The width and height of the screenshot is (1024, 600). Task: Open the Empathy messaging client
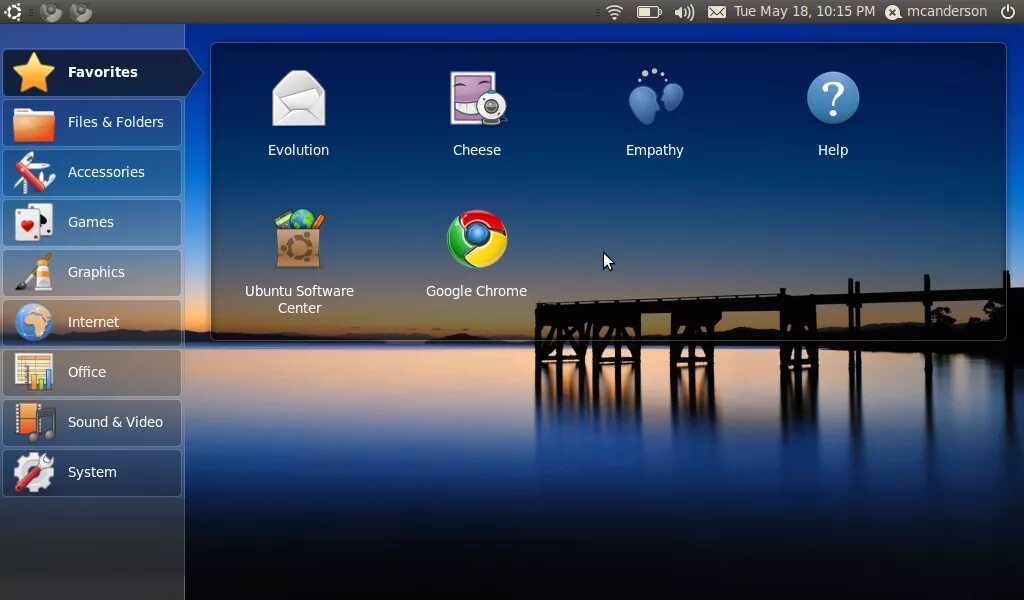click(655, 112)
